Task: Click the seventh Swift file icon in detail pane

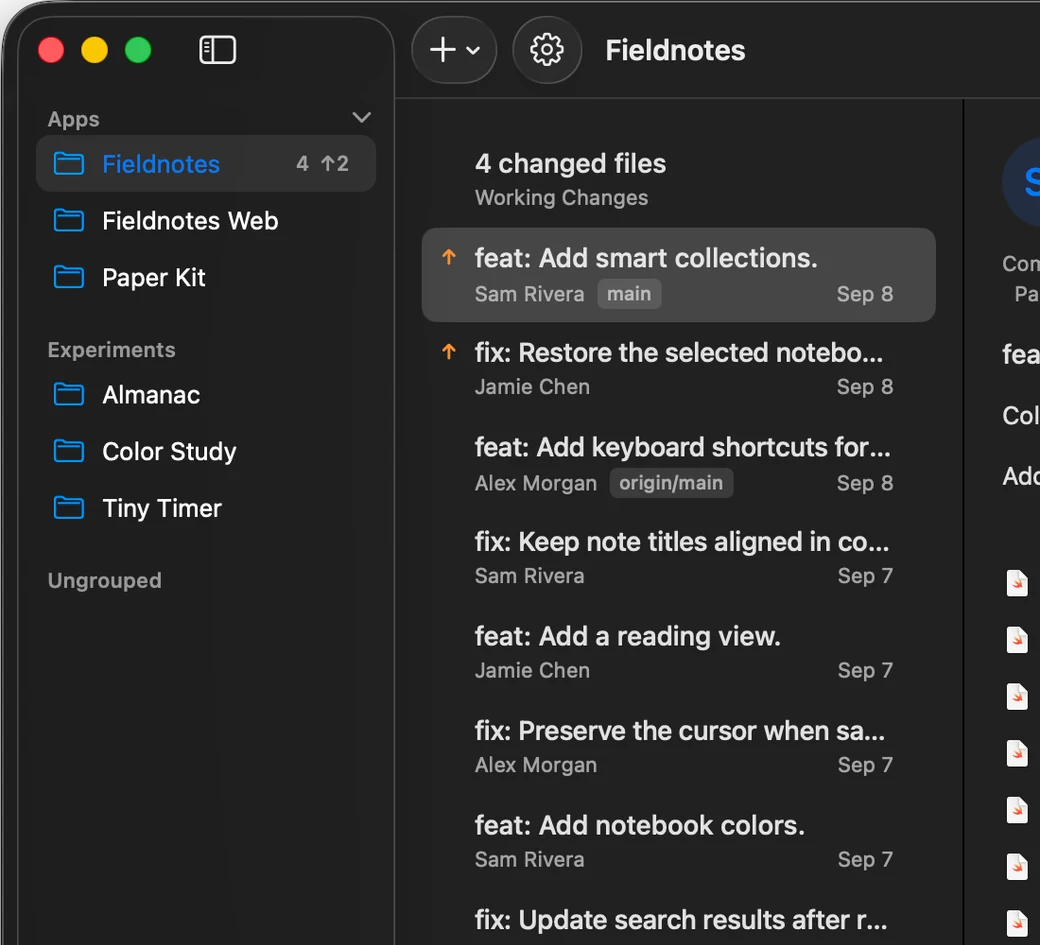Action: (x=1017, y=924)
